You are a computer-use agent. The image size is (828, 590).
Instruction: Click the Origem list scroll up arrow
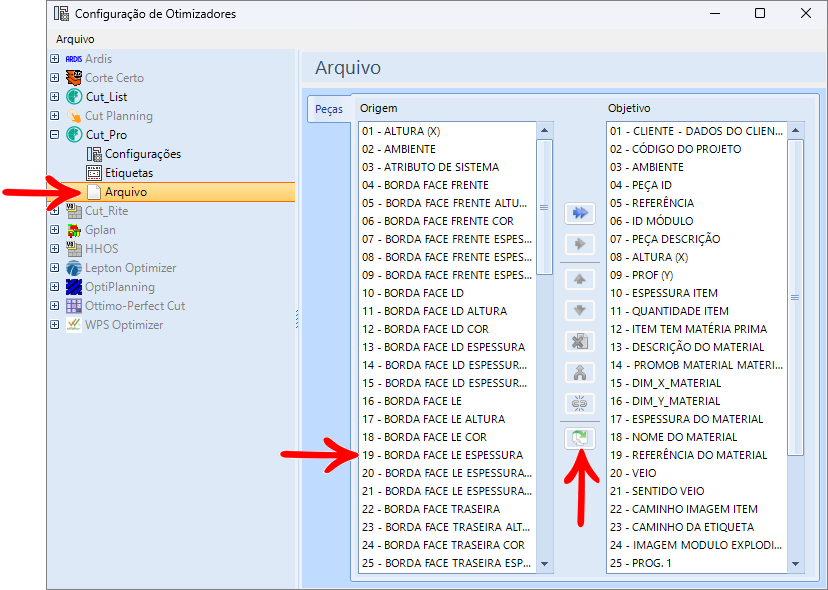pos(544,130)
